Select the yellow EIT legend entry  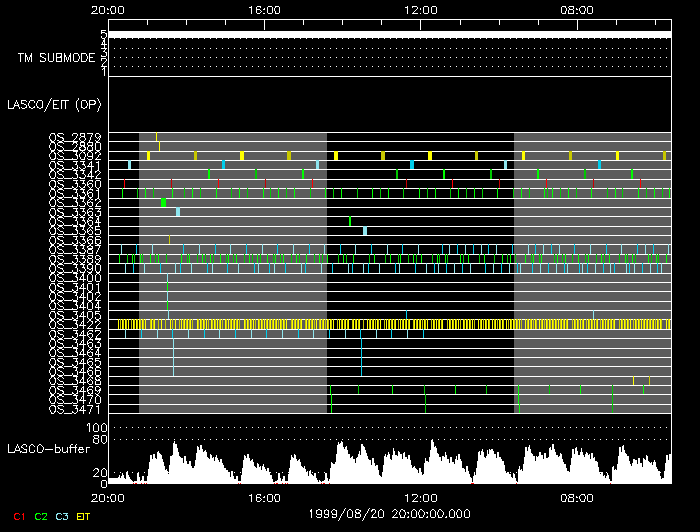84,516
